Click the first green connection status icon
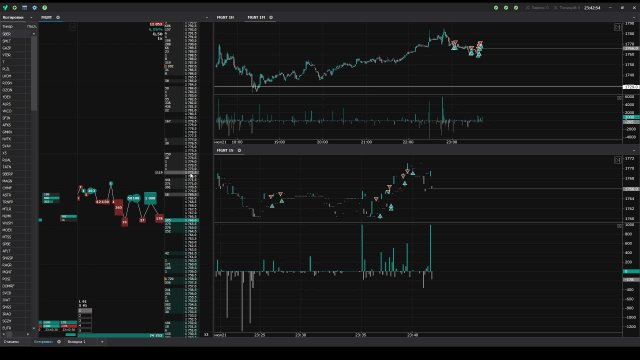 (496, 7)
